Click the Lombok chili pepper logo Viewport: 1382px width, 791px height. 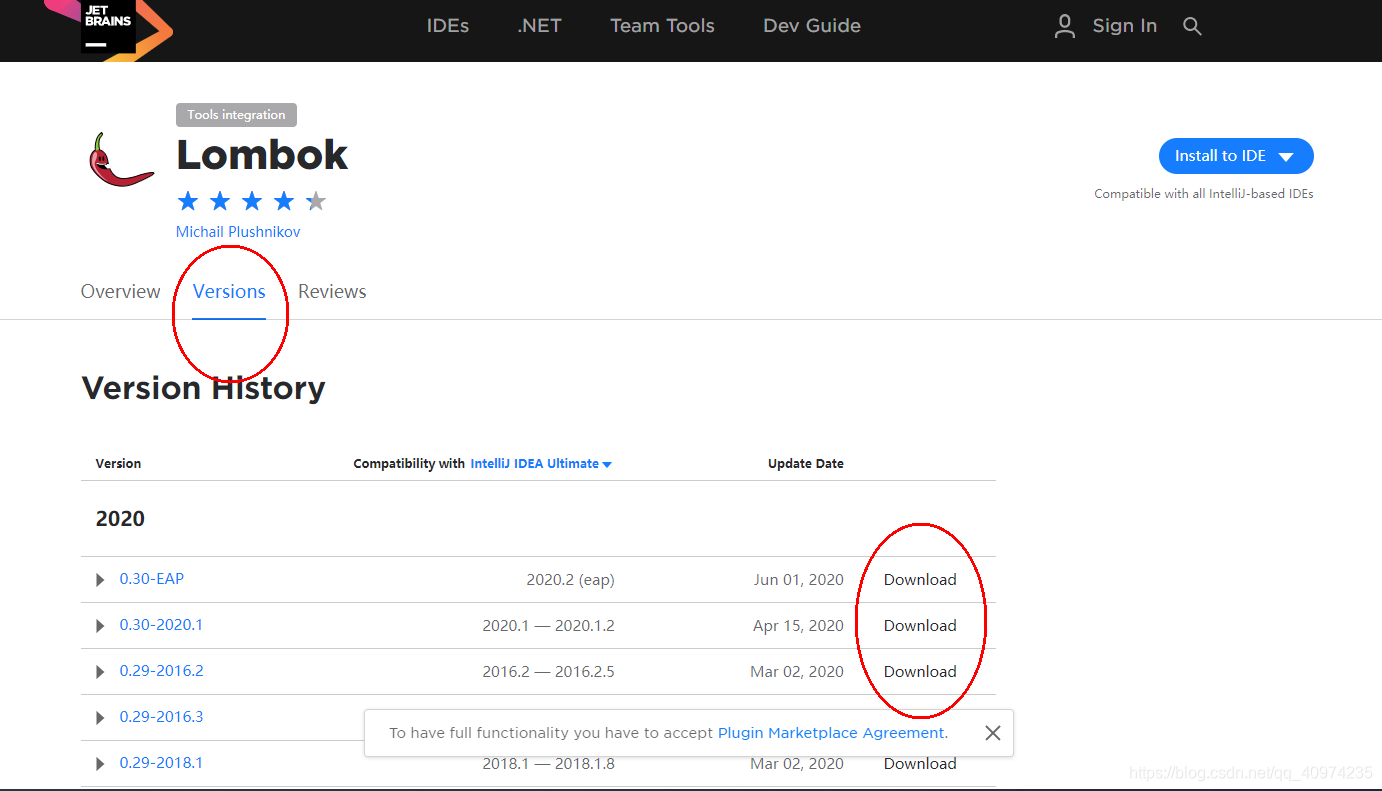120,160
